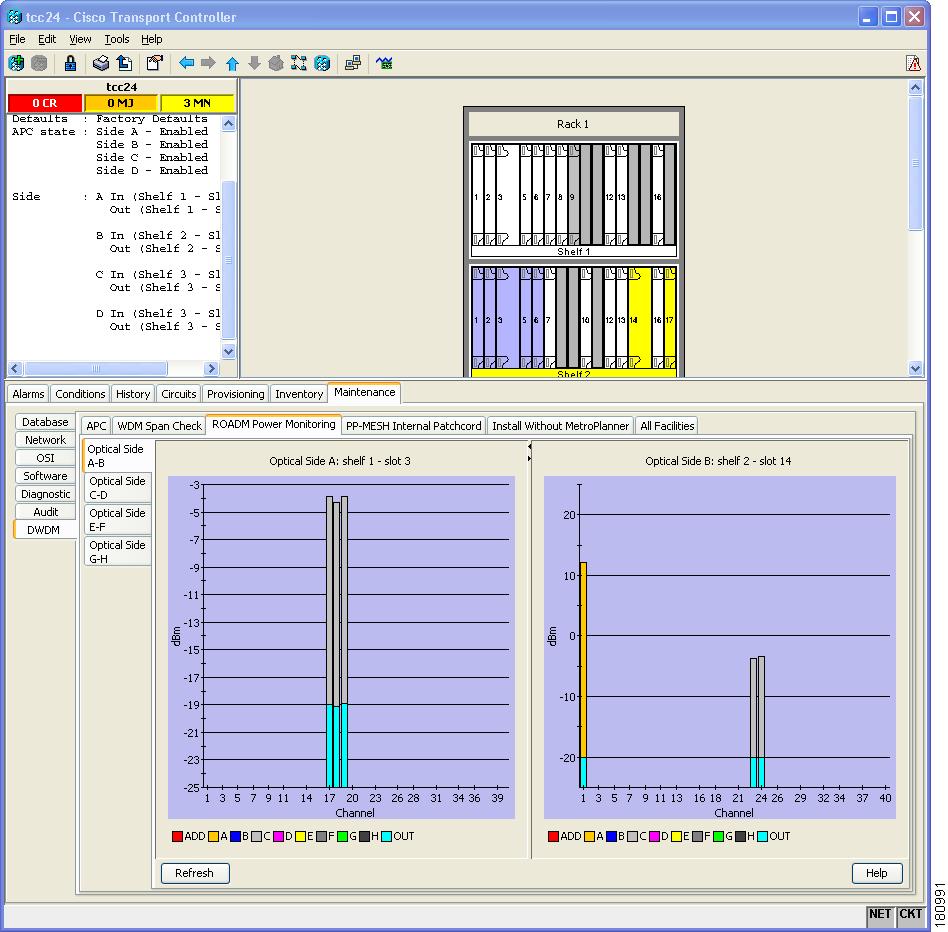Switch to the Inventory tab
The image size is (948, 932).
[x=299, y=394]
